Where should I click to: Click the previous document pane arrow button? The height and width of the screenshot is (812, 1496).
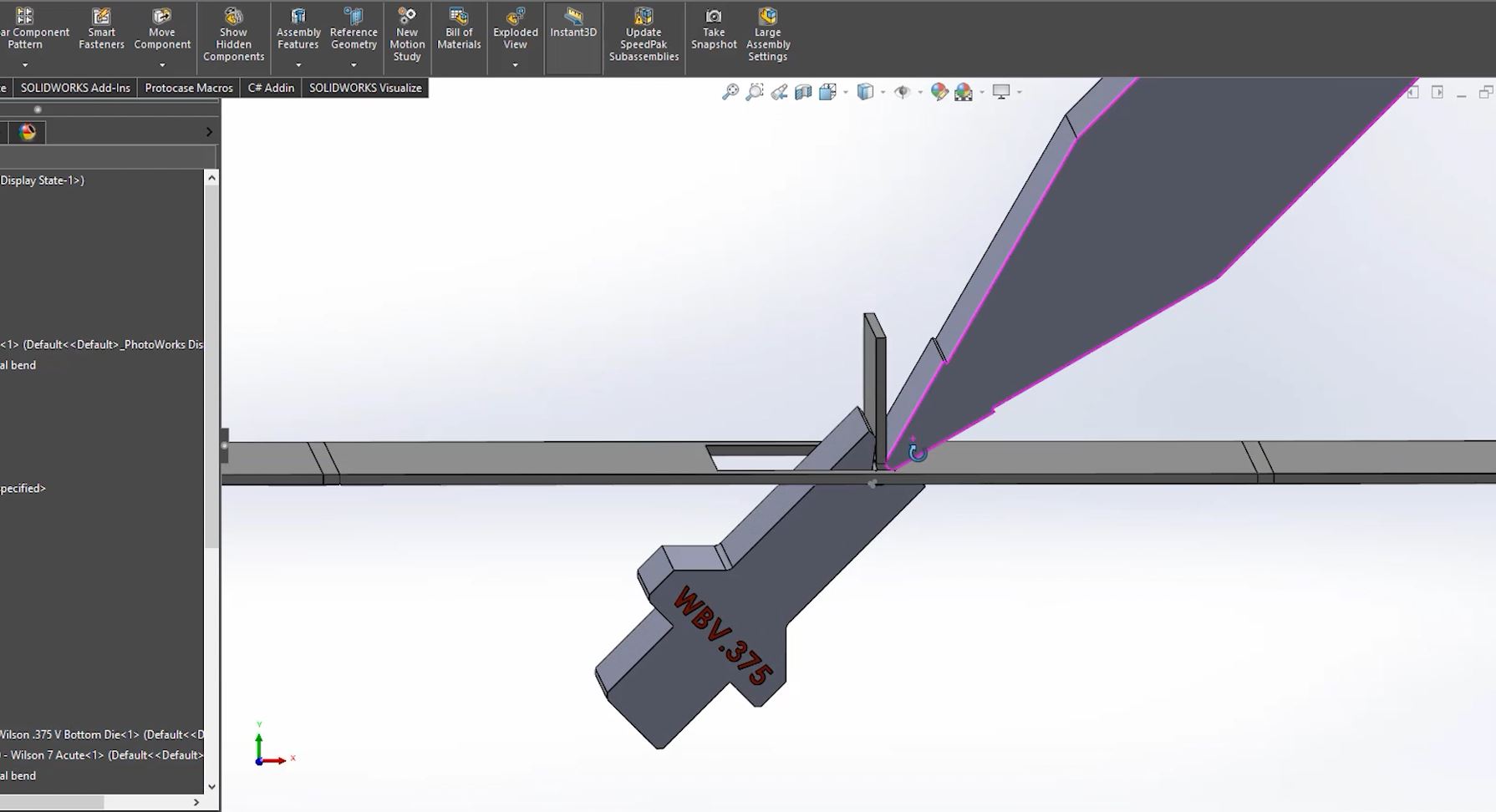pos(1413,92)
